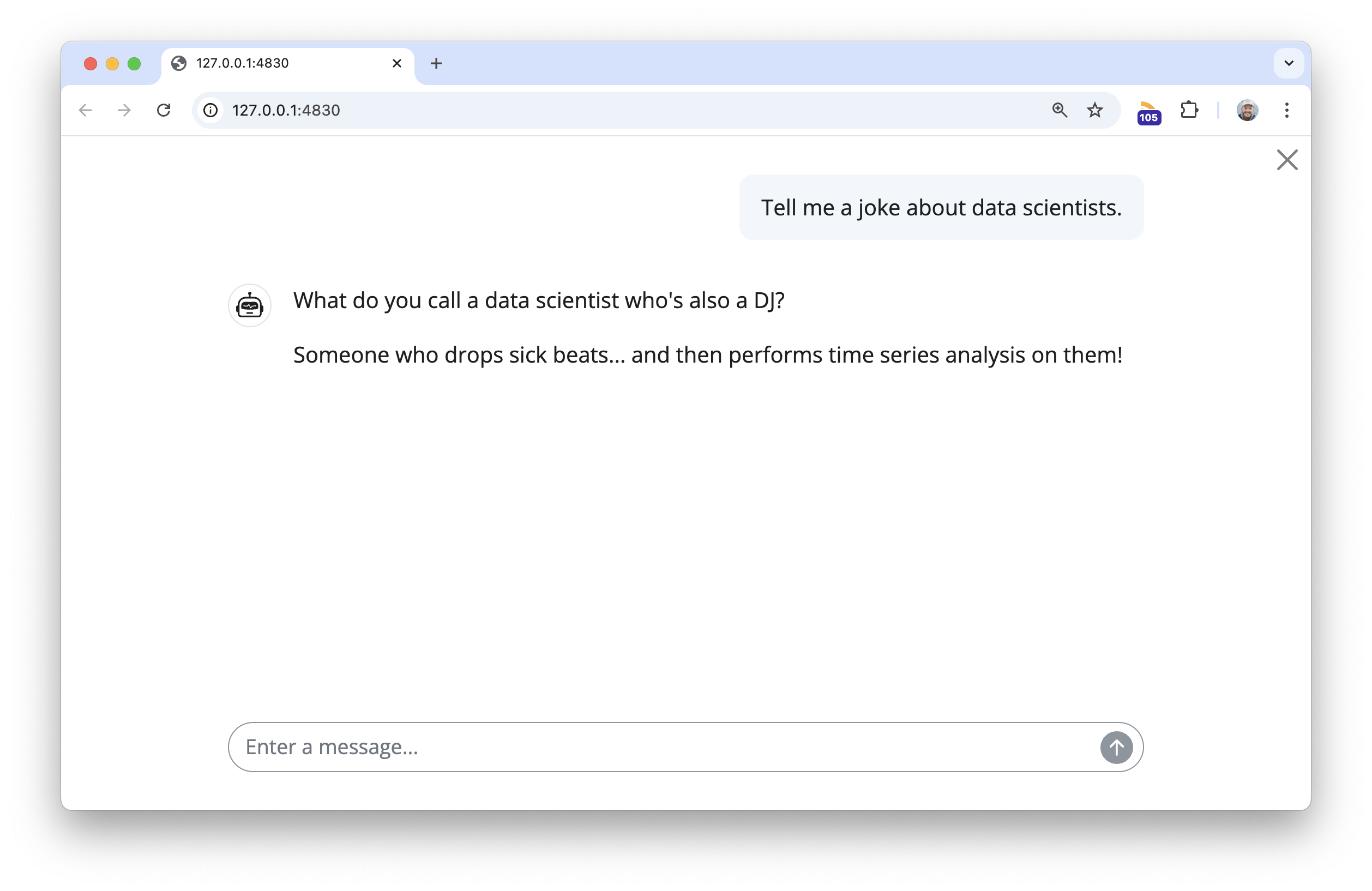The width and height of the screenshot is (1372, 891).
Task: Click the extension icon with 105 badge
Action: point(1148,112)
